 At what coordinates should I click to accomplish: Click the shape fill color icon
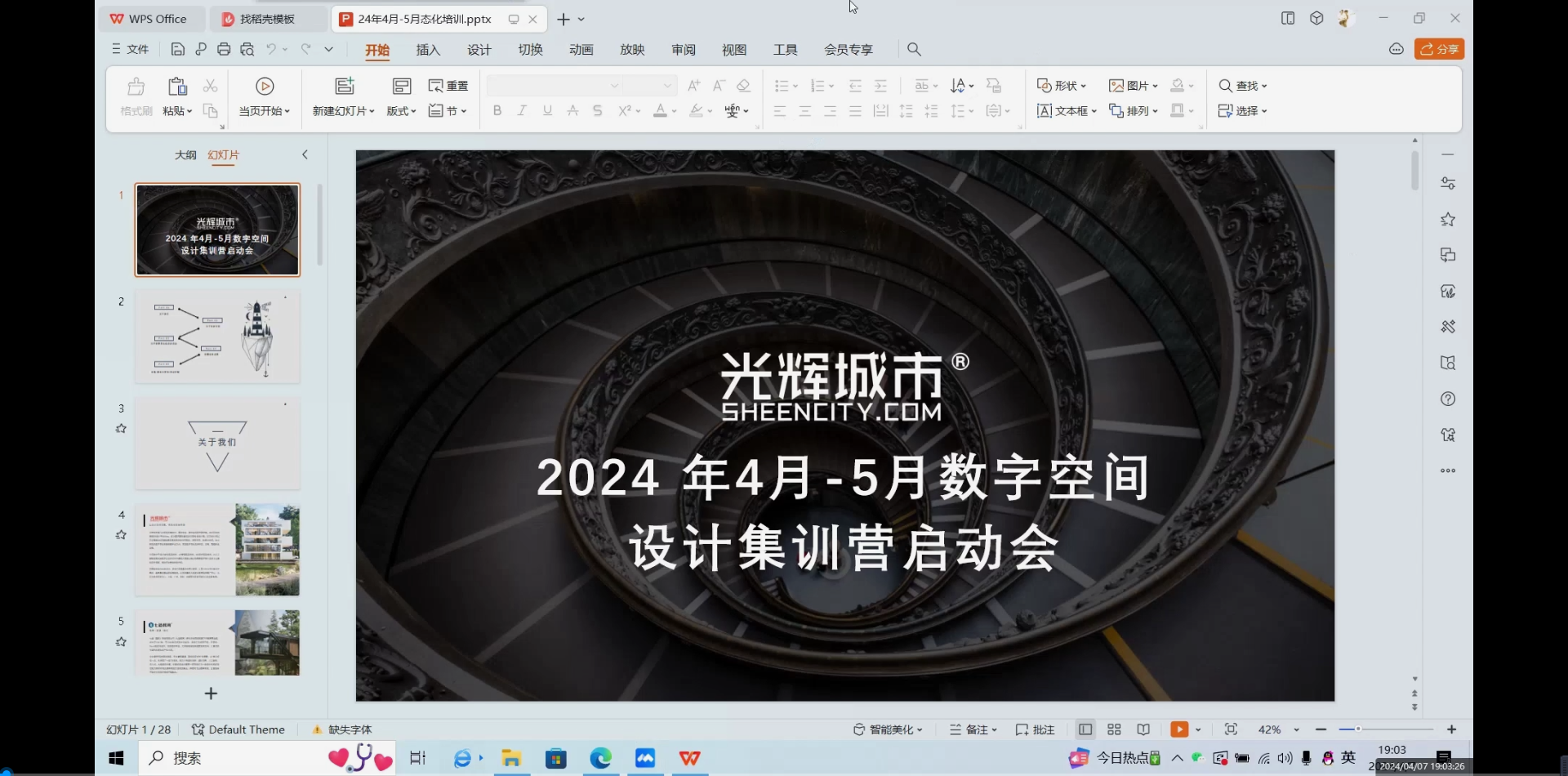1177,86
